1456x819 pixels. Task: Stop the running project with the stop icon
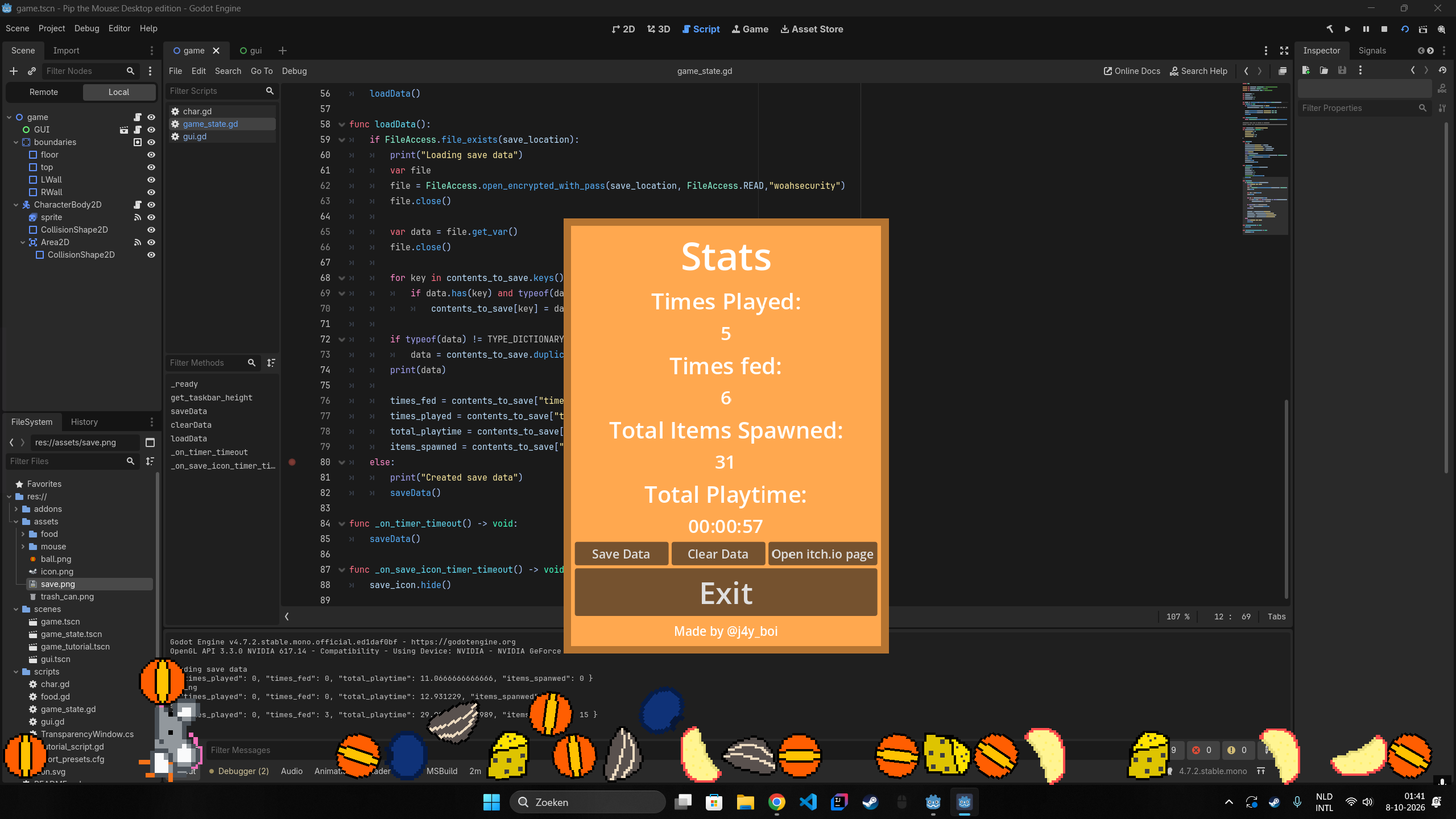(1384, 29)
